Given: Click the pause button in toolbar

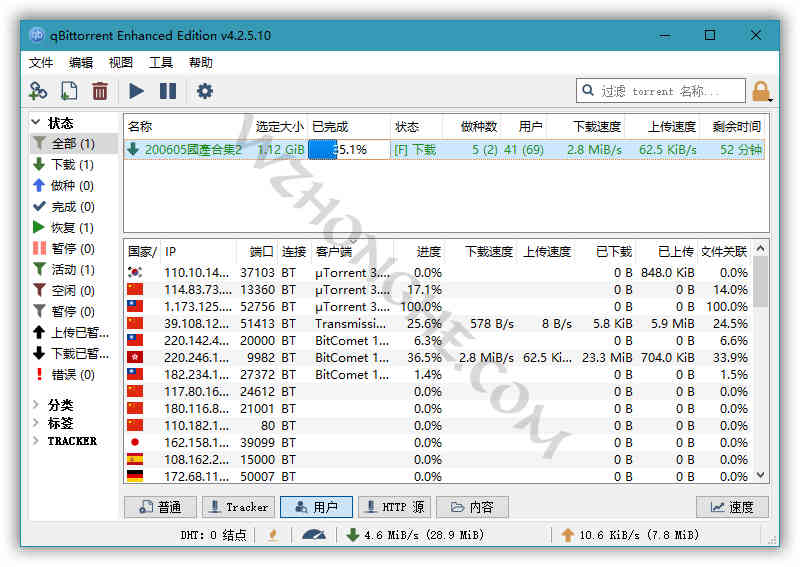Looking at the screenshot, I should tap(168, 91).
